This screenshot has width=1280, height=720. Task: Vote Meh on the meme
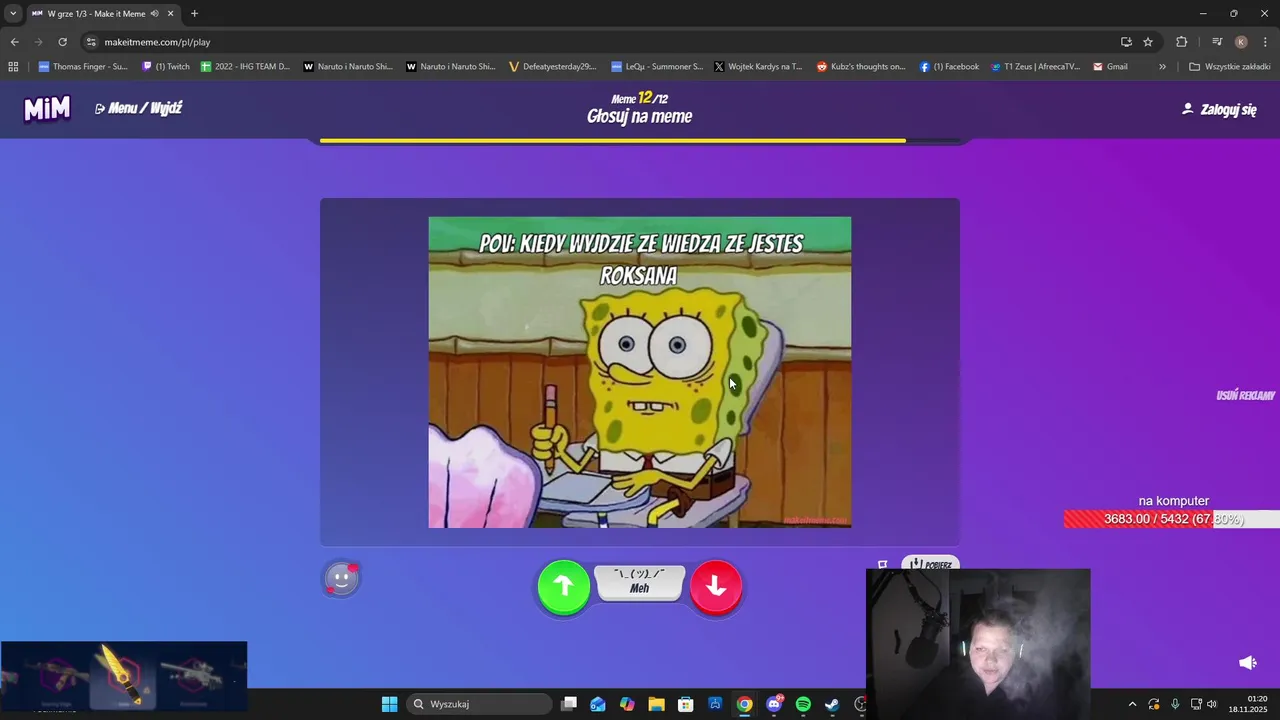click(640, 583)
